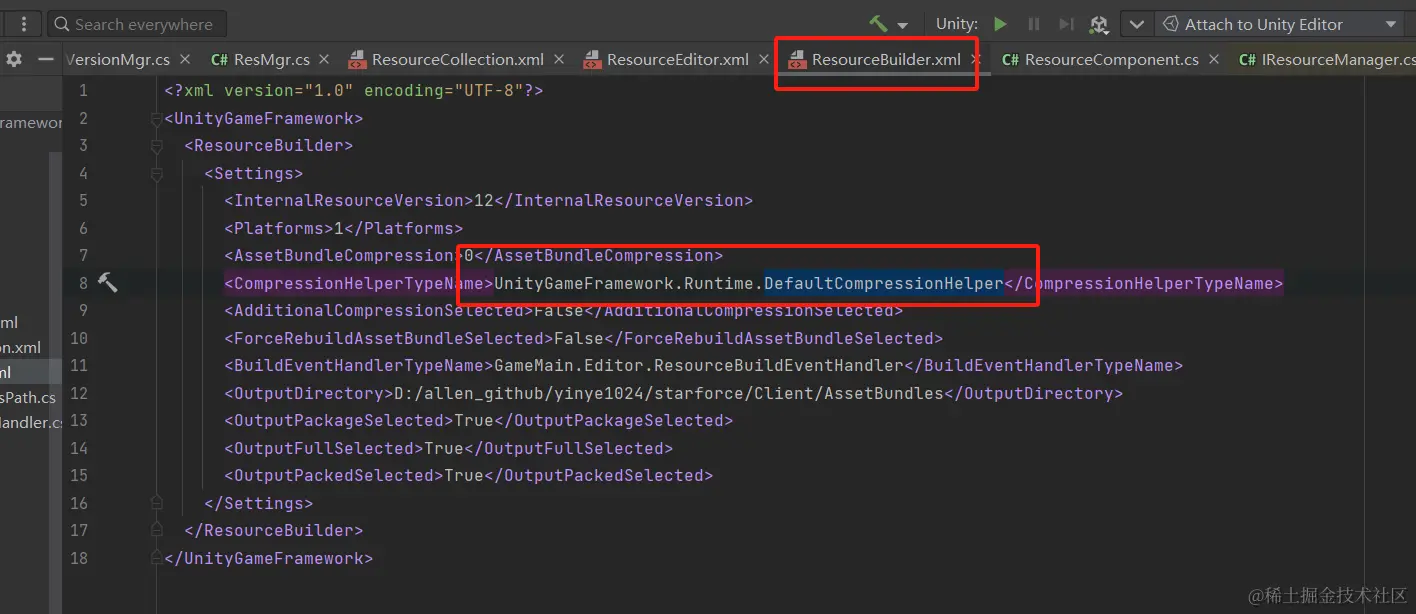Close the ResourceComponent.cs tab
The height and width of the screenshot is (614, 1416).
pos(1213,59)
